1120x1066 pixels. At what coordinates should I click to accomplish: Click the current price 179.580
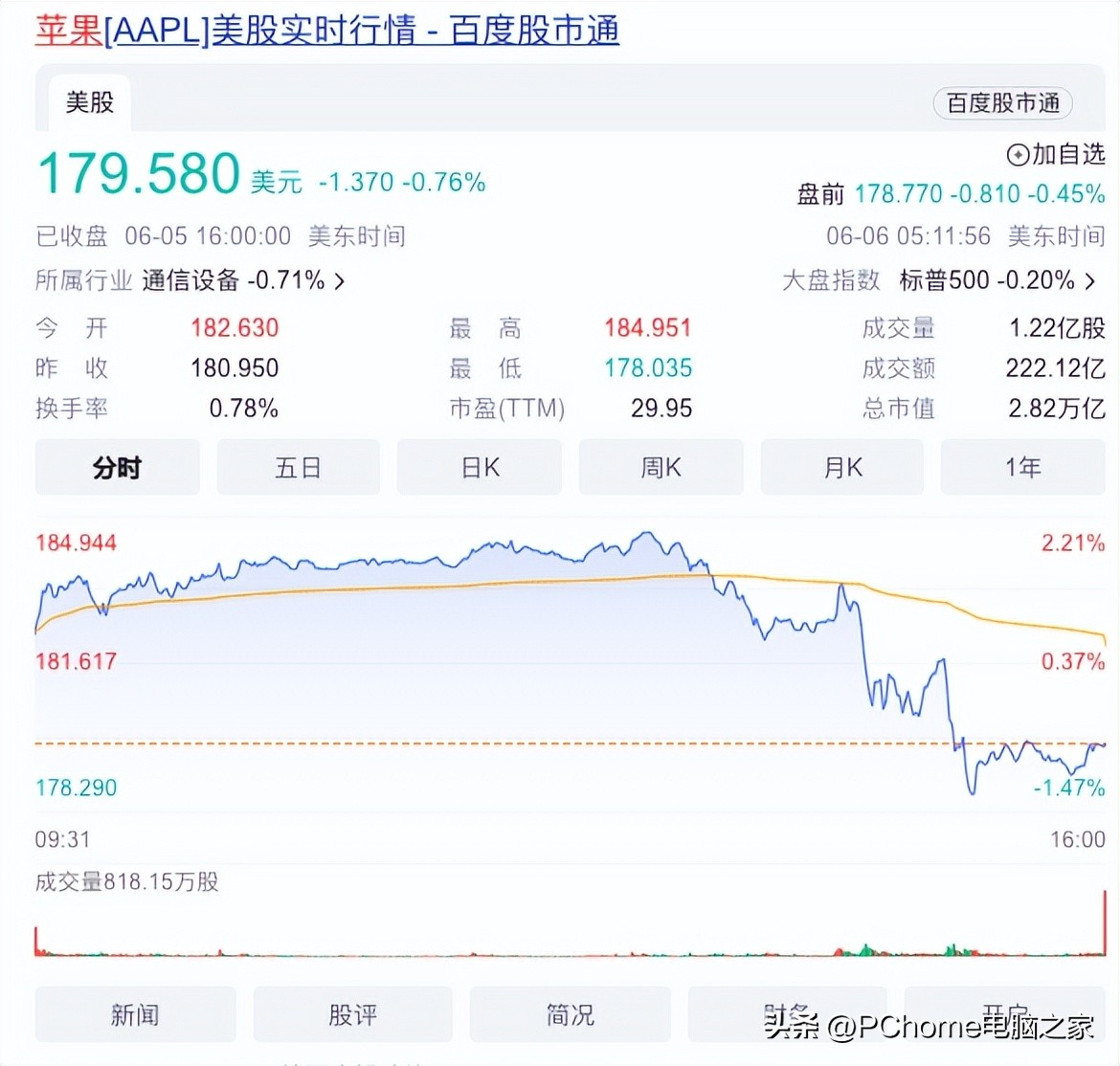pos(139,173)
